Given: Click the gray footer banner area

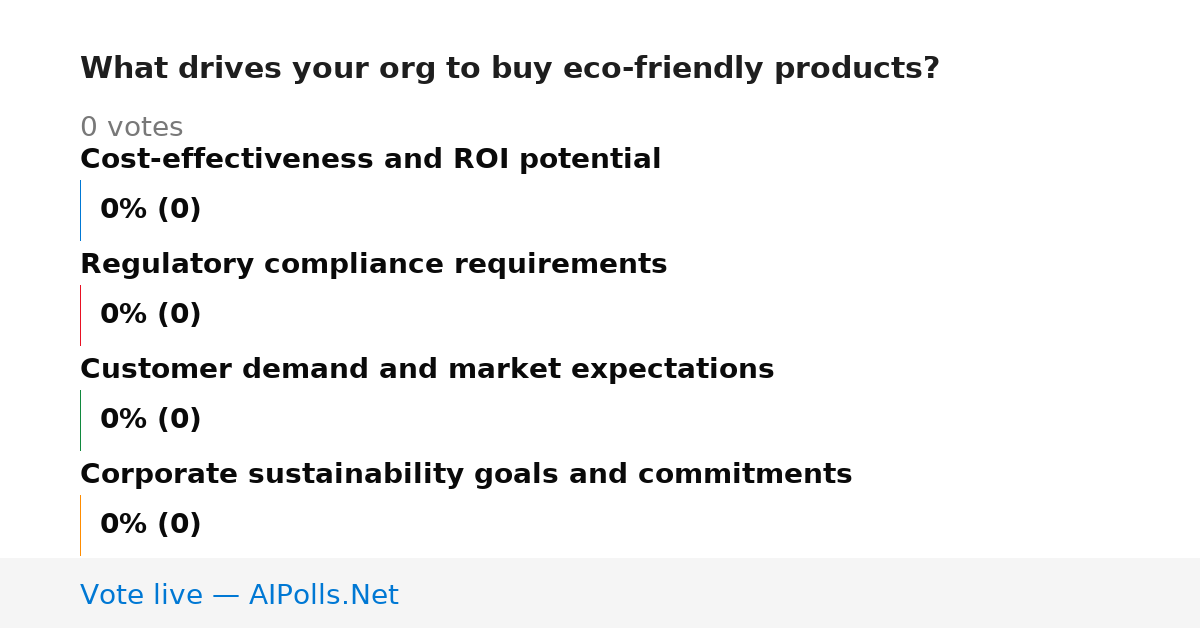Looking at the screenshot, I should [x=600, y=593].
